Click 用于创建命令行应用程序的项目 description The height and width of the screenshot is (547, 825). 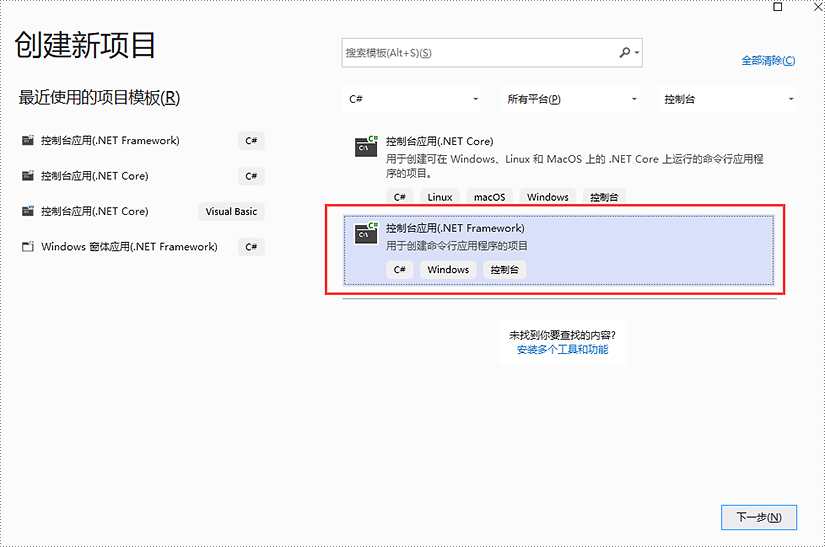(x=457, y=246)
